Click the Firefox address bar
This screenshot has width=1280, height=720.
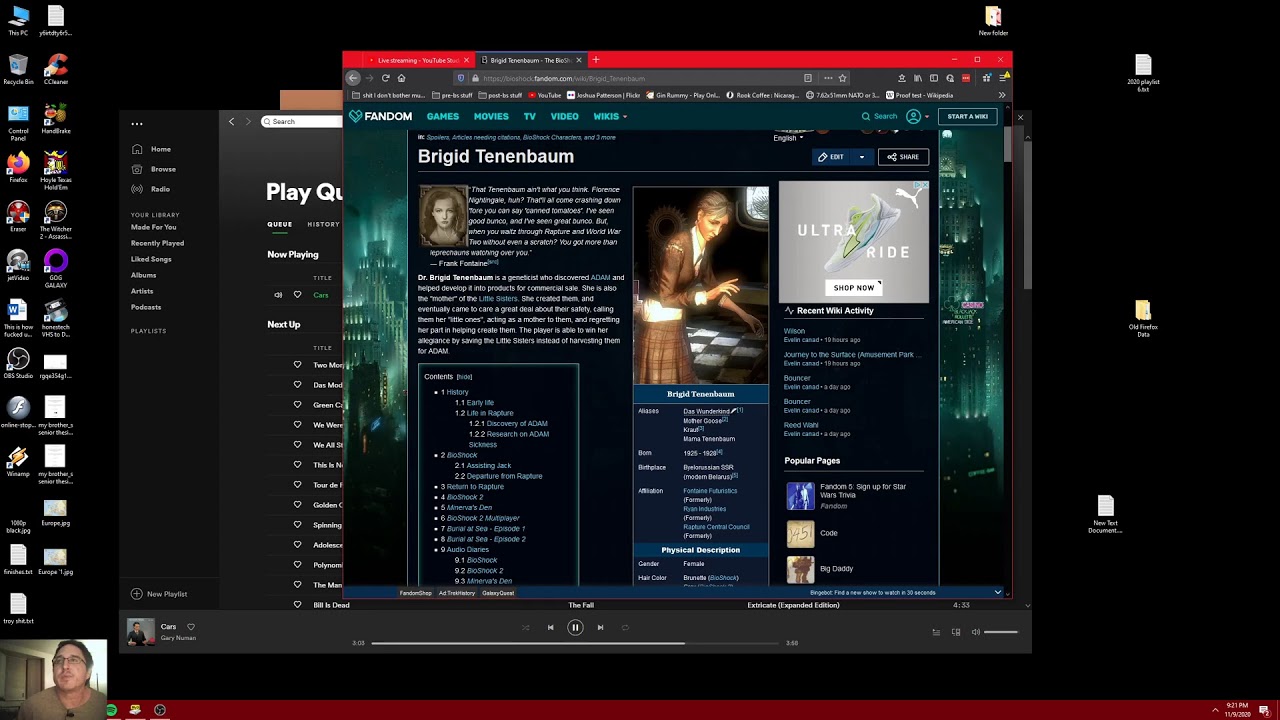[640, 78]
